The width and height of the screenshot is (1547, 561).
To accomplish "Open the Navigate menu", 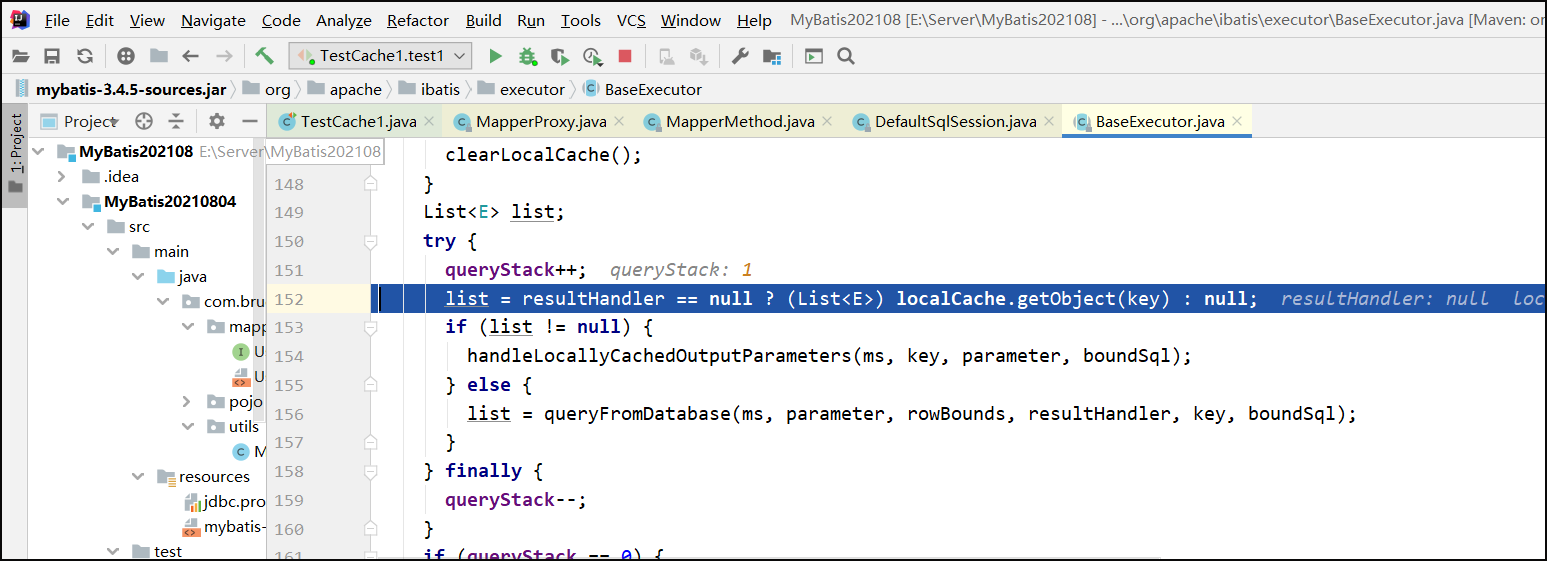I will click(x=213, y=20).
